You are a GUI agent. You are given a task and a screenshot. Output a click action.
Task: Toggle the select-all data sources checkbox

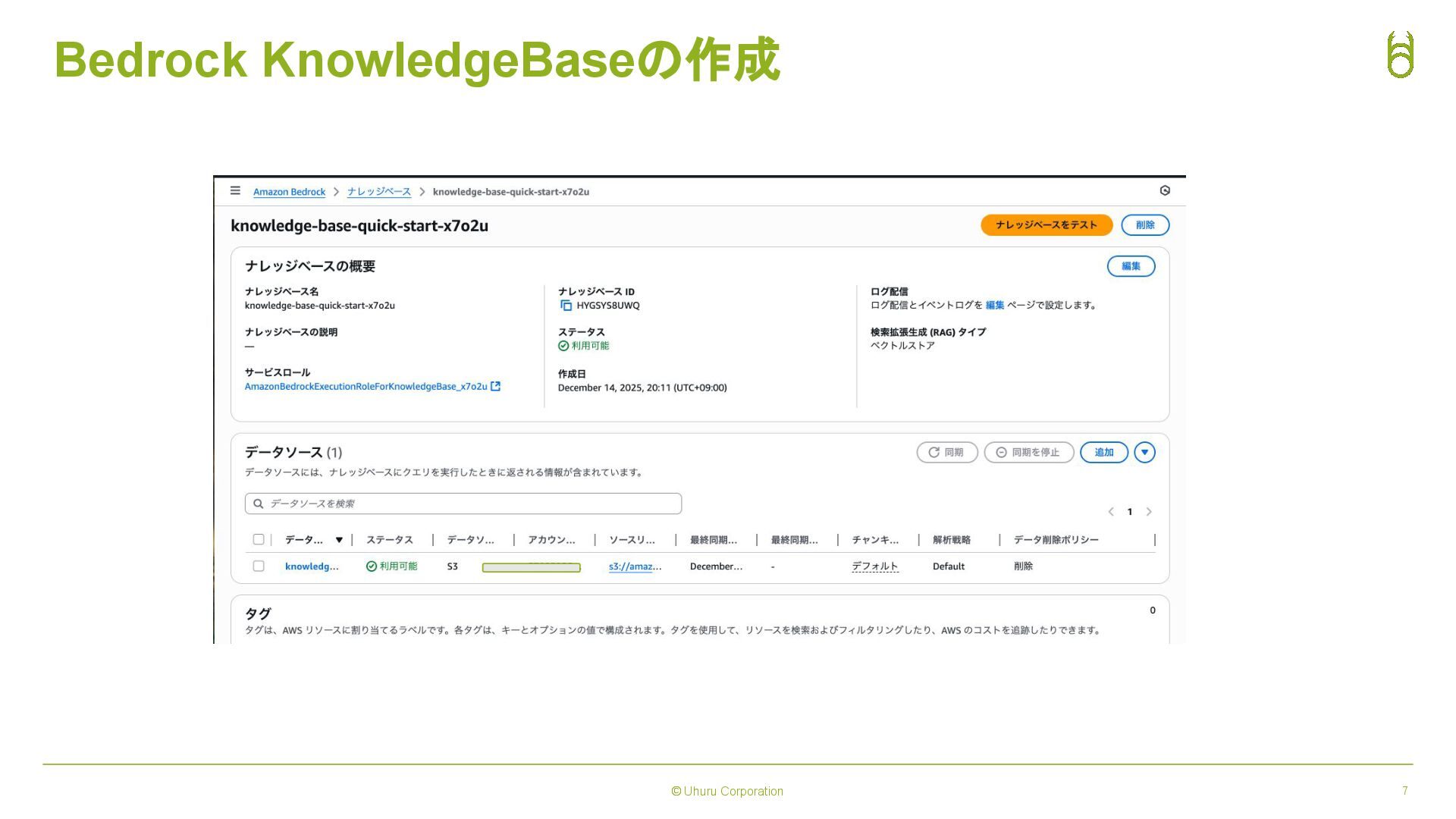pyautogui.click(x=259, y=540)
